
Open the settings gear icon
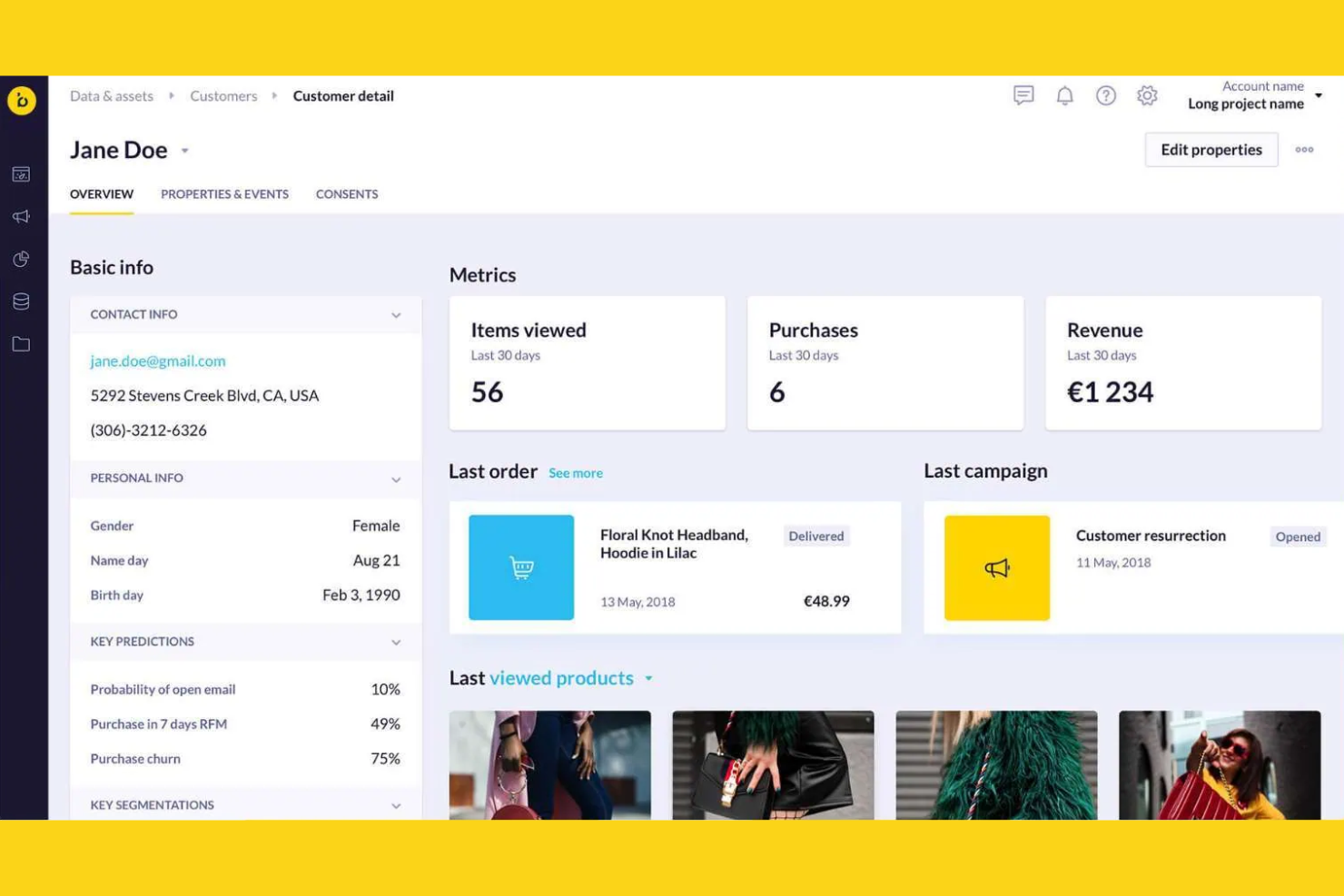(x=1147, y=95)
